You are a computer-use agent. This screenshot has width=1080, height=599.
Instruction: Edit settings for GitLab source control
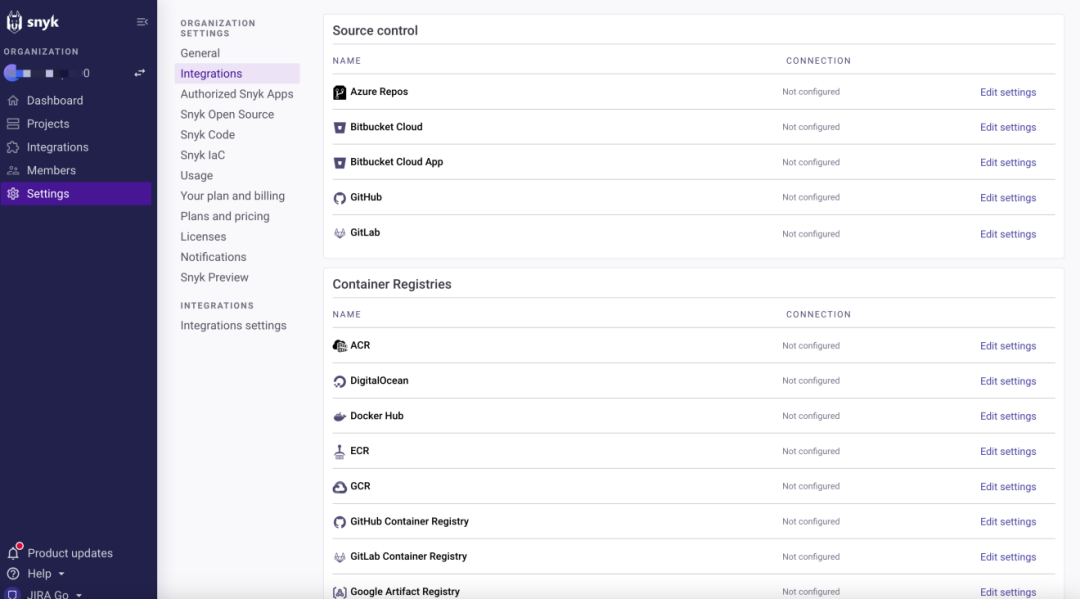click(1008, 234)
